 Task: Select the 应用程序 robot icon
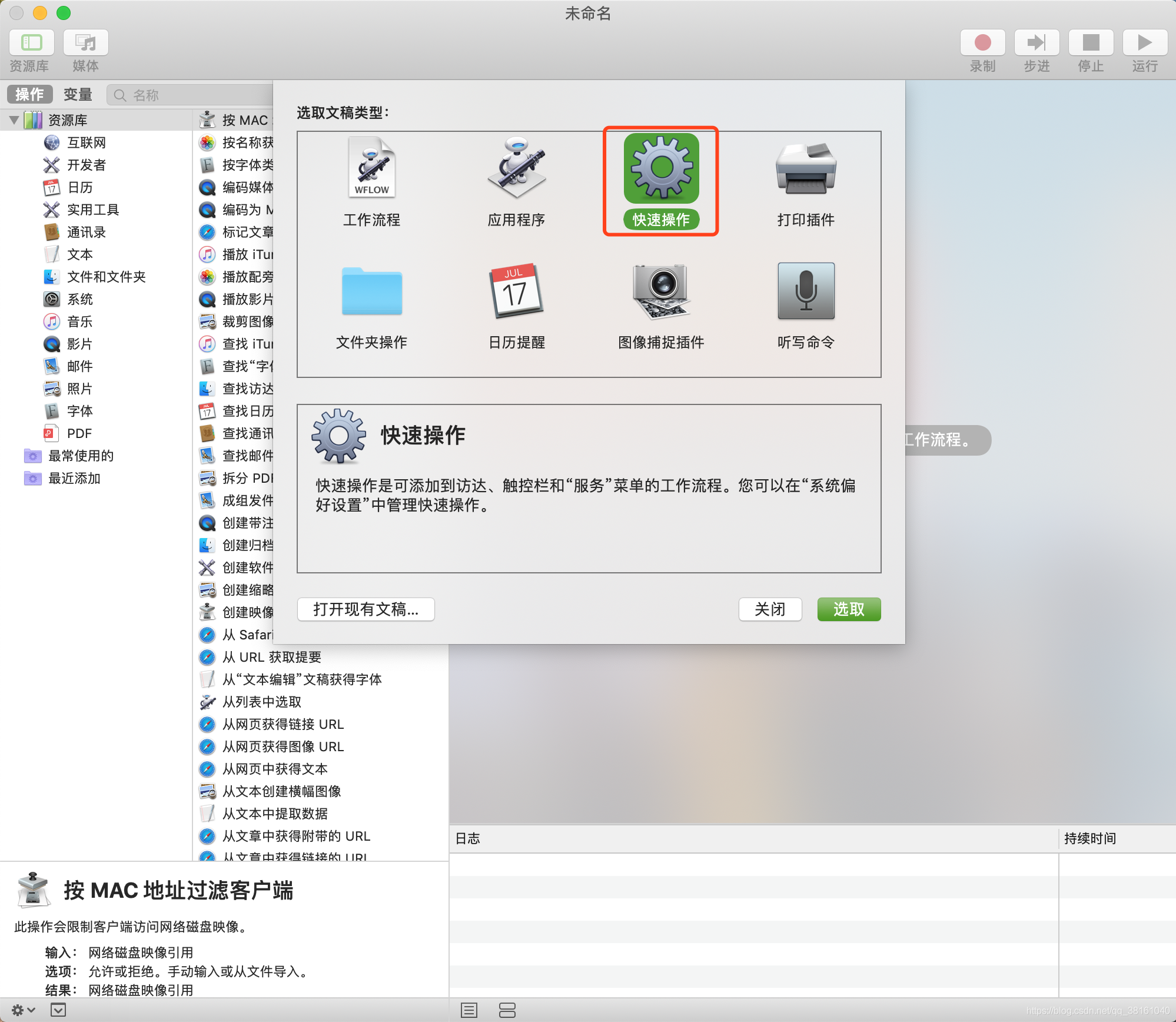pyautogui.click(x=516, y=169)
